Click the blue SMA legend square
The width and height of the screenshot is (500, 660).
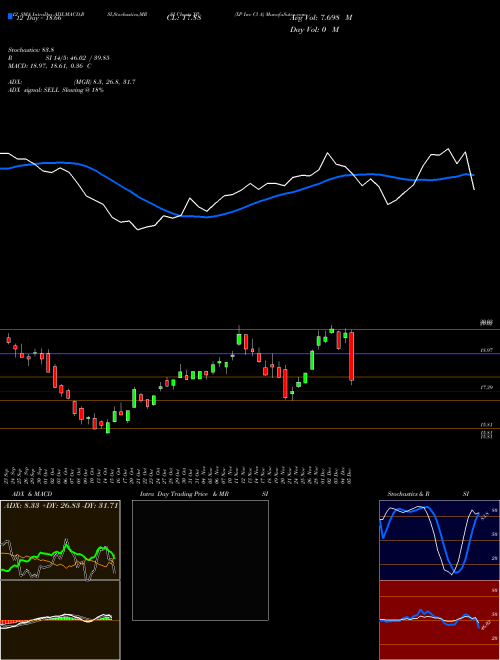pos(10,16)
